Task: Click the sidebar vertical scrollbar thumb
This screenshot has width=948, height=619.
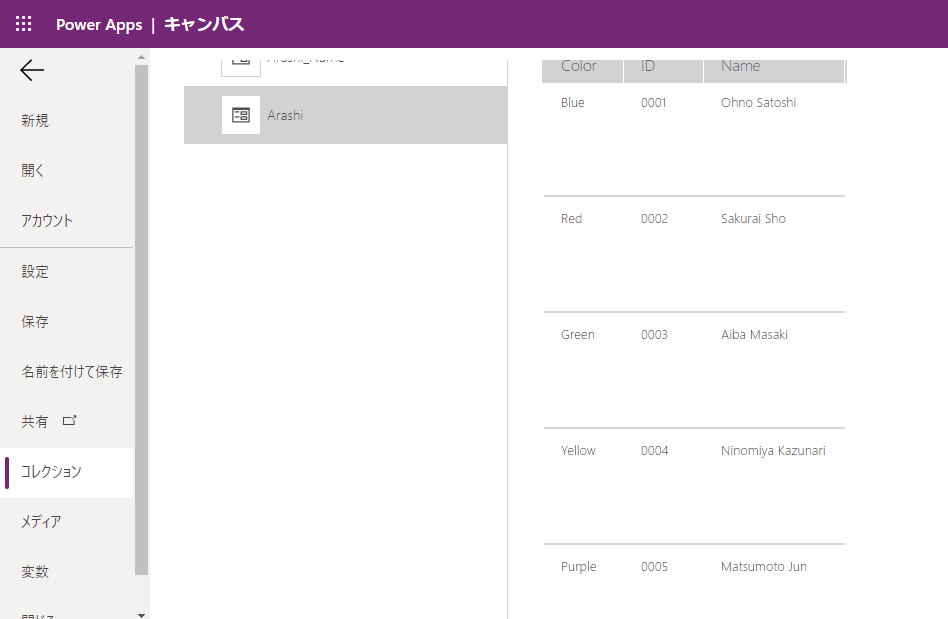Action: pos(141,320)
